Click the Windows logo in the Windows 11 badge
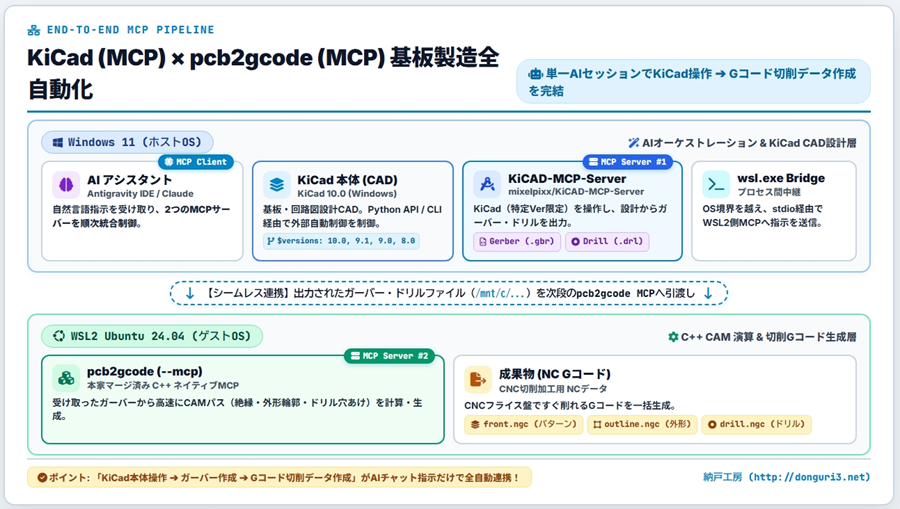Viewport: 900px width, 509px height. [x=58, y=142]
